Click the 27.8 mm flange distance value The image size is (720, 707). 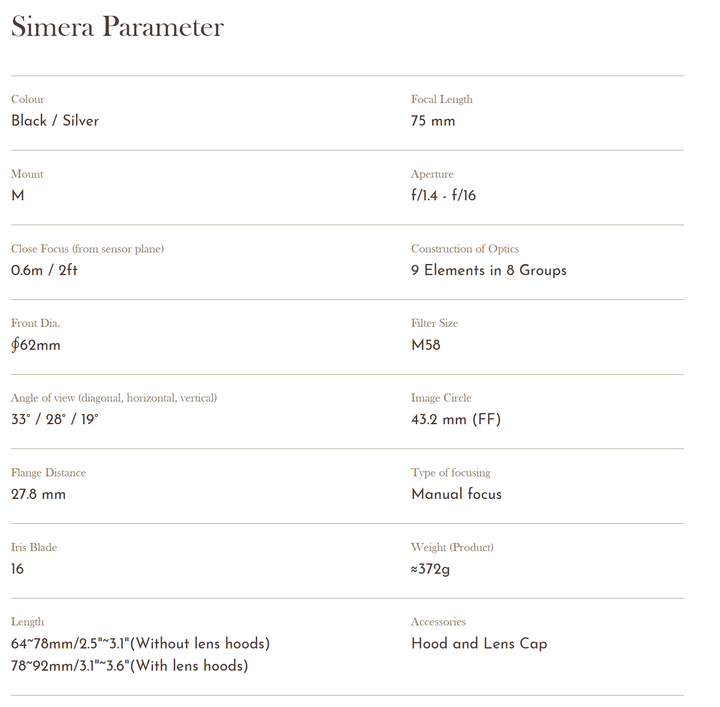[38, 494]
